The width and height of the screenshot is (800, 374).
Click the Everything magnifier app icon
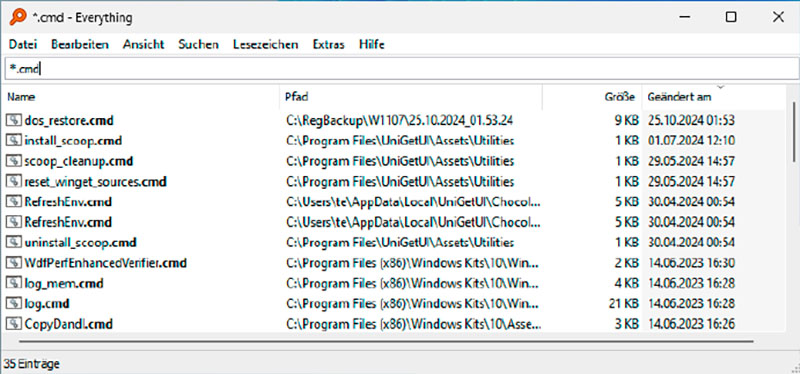pyautogui.click(x=17, y=18)
